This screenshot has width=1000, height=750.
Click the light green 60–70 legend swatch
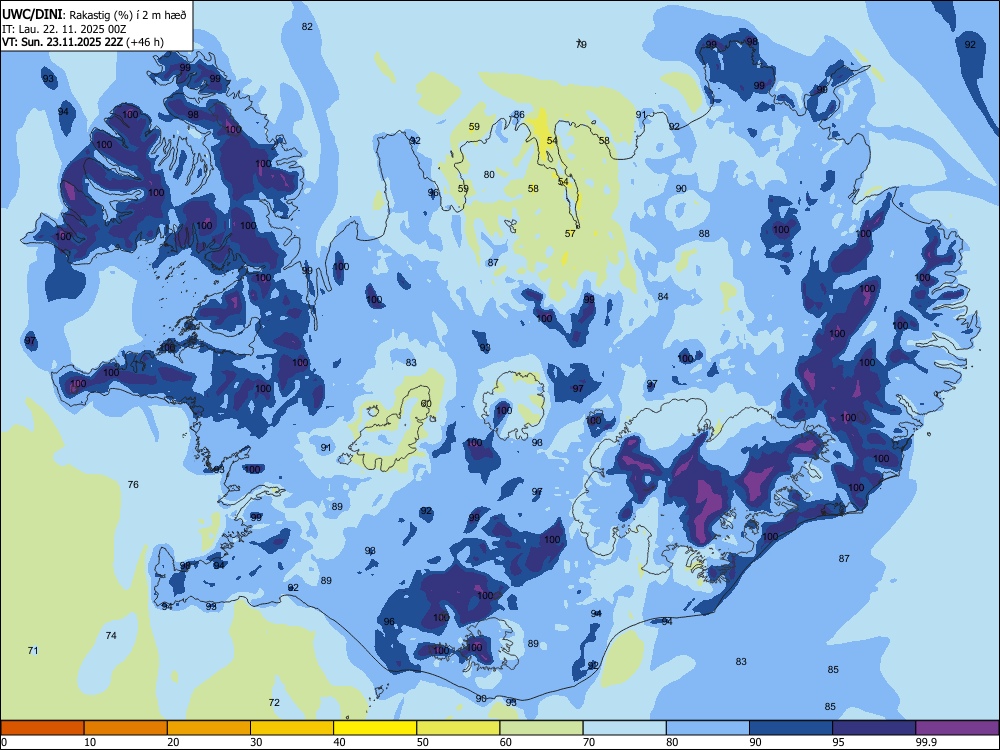pos(541,728)
